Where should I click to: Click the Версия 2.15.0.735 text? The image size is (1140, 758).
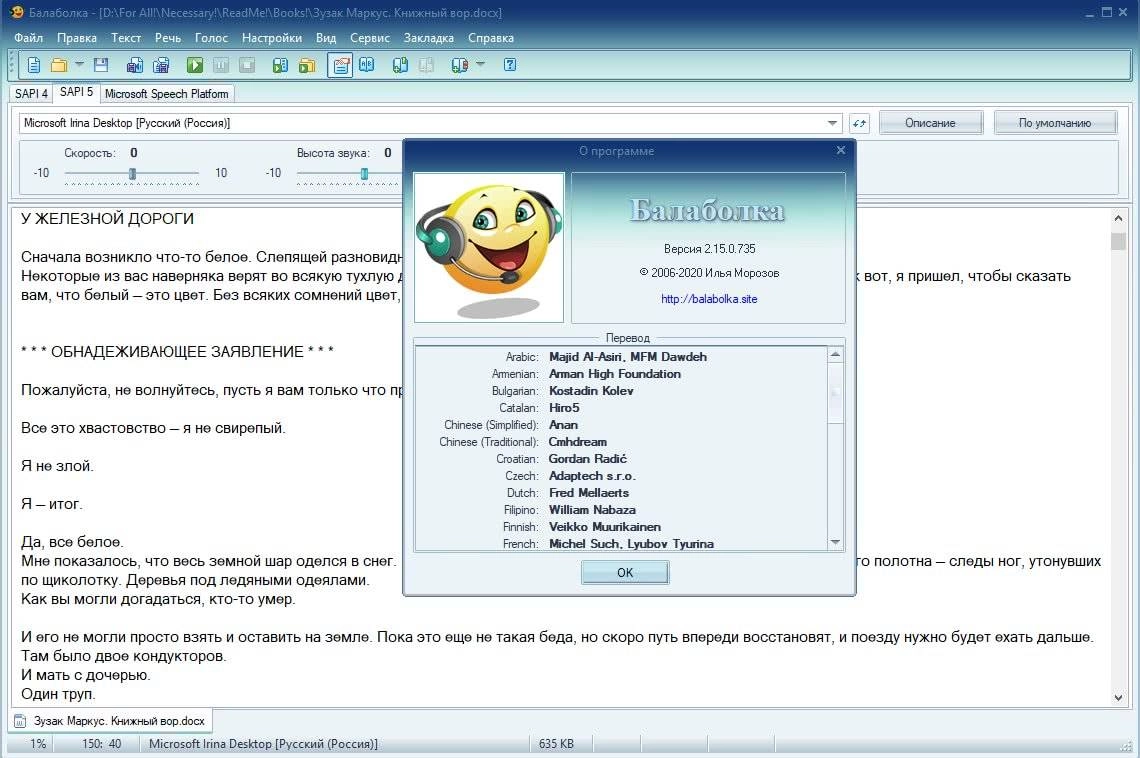coord(710,249)
